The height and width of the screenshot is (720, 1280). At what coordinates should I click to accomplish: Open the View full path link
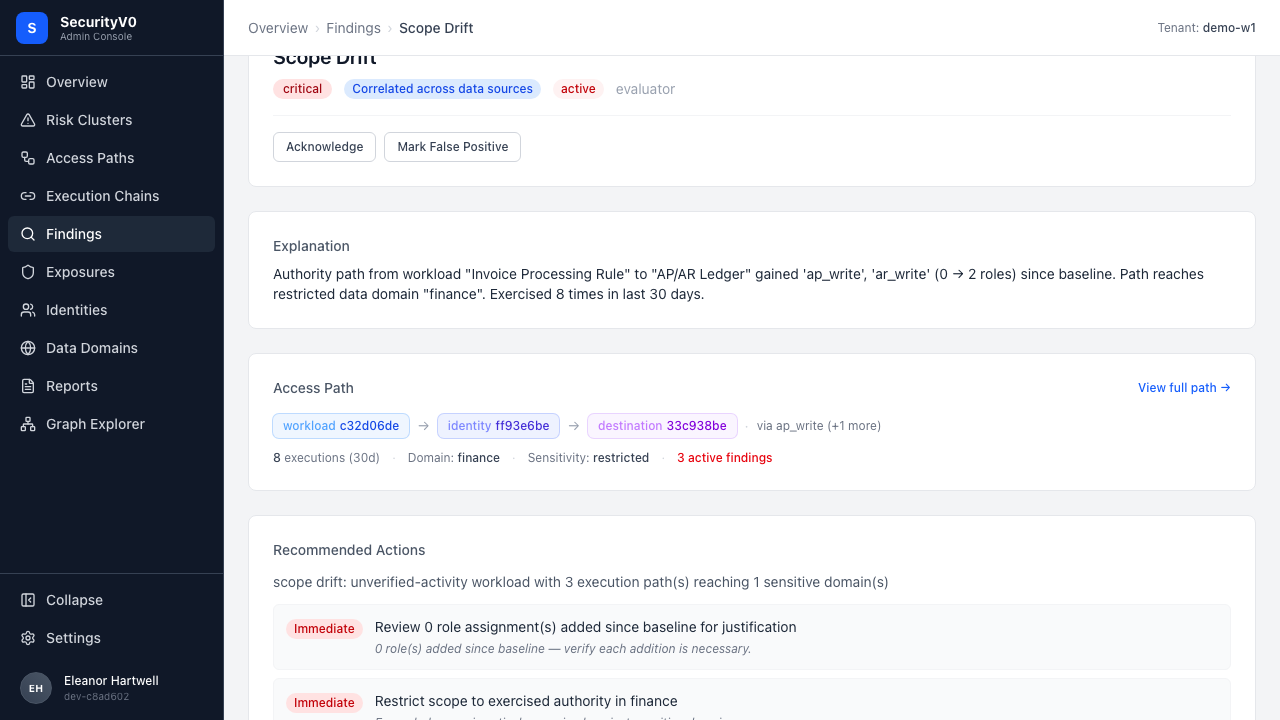[1184, 388]
